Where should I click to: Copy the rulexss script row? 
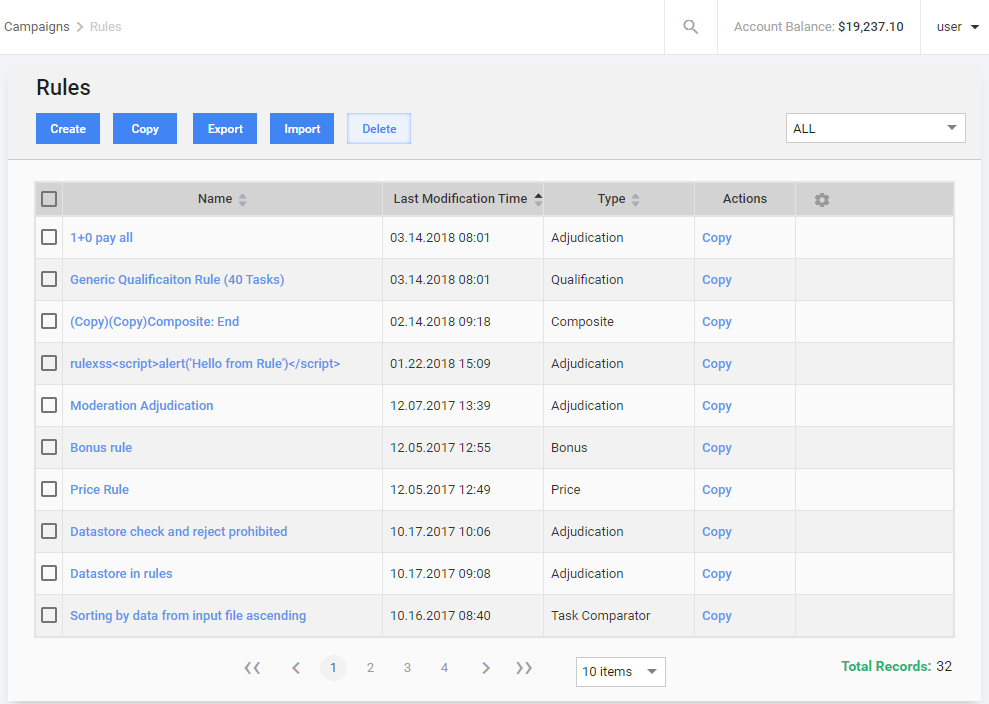tap(717, 363)
